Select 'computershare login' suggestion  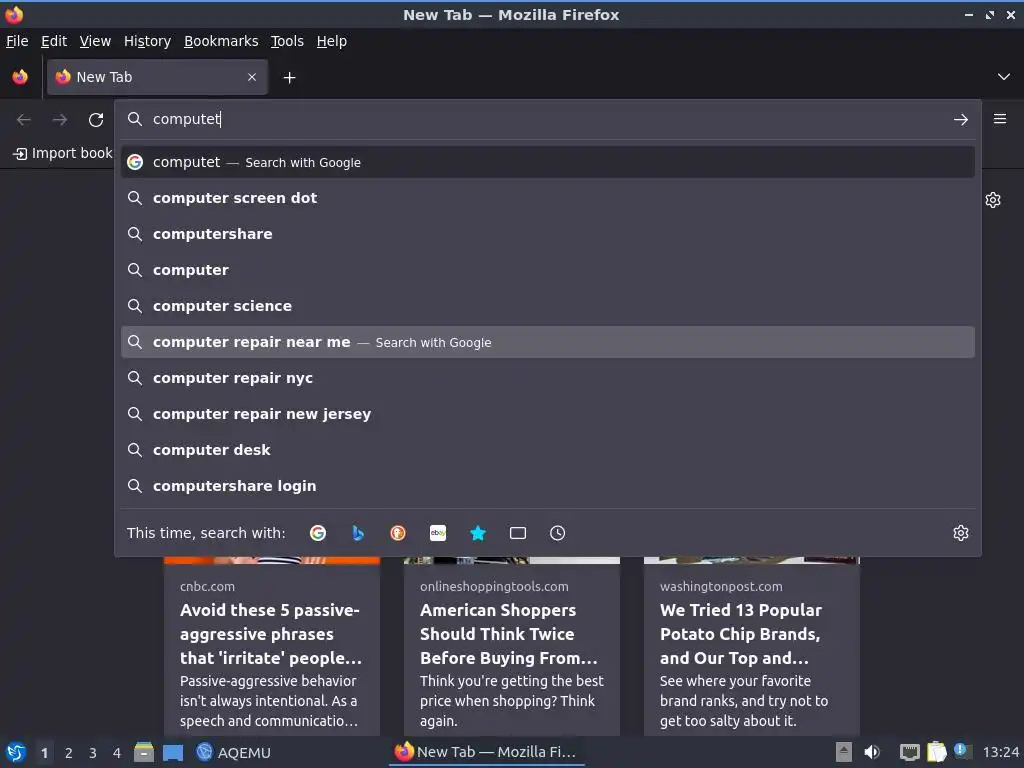548,486
